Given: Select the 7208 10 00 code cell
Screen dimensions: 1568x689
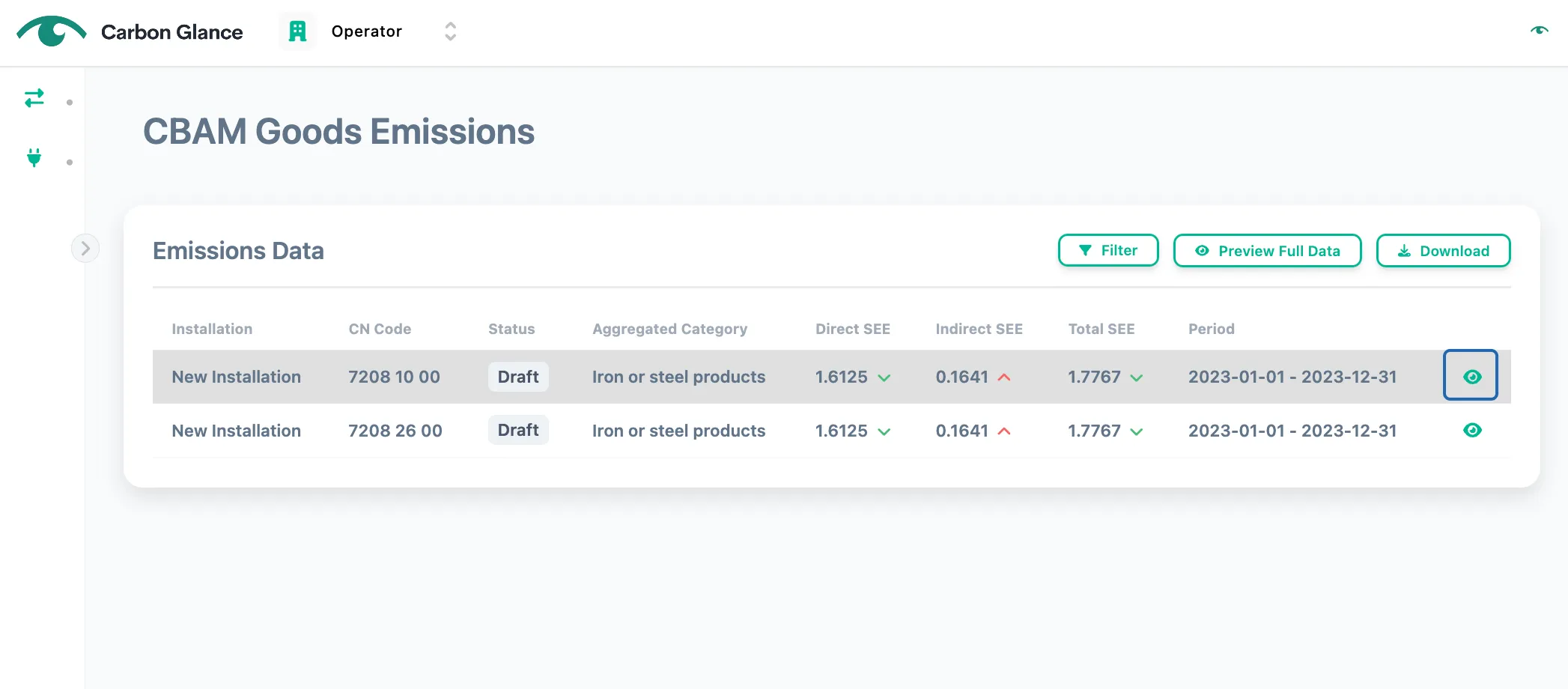Looking at the screenshot, I should click(394, 377).
